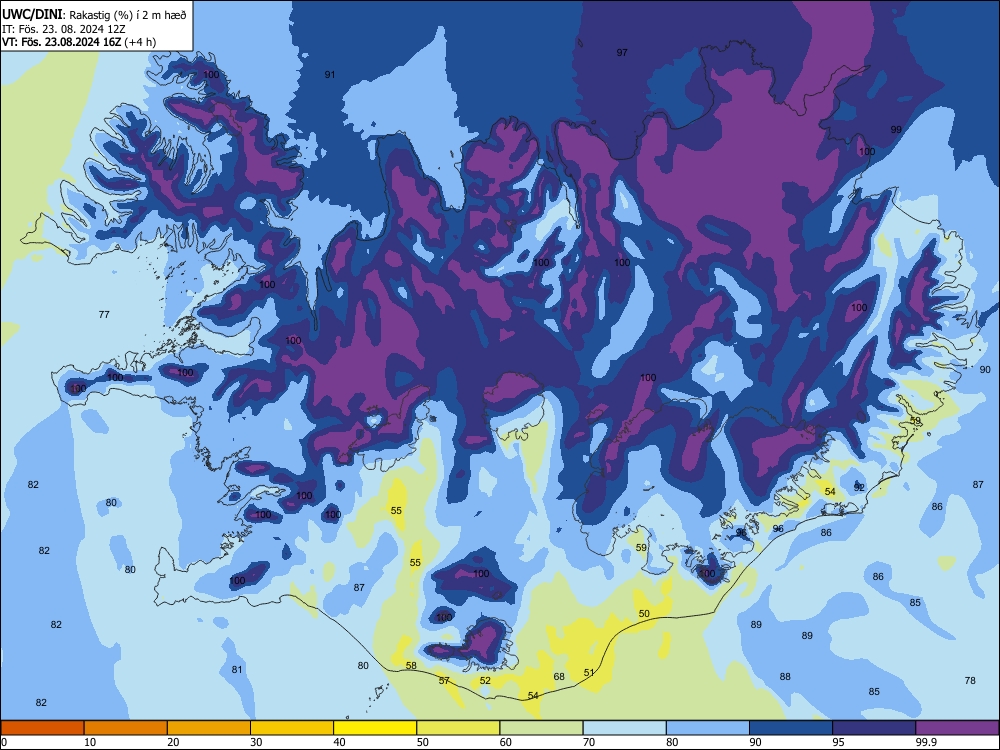Click the purple above-99.9 legend swatch

(957, 728)
